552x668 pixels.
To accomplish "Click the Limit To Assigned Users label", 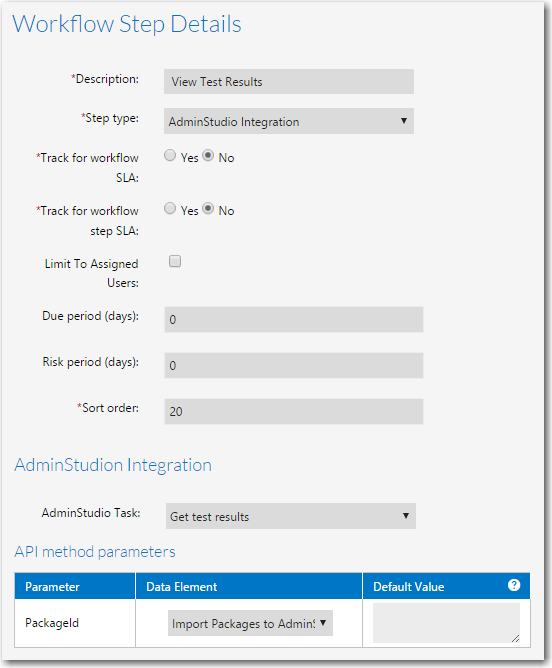I will pos(92,273).
